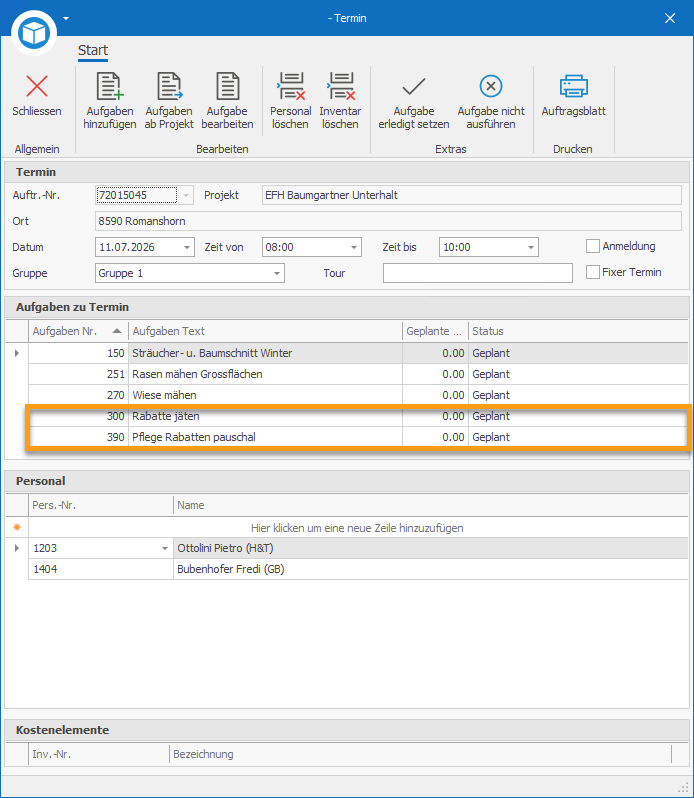Click row indicator arrow for task 150
Screen dimensions: 694x798
pyautogui.click(x=17, y=353)
